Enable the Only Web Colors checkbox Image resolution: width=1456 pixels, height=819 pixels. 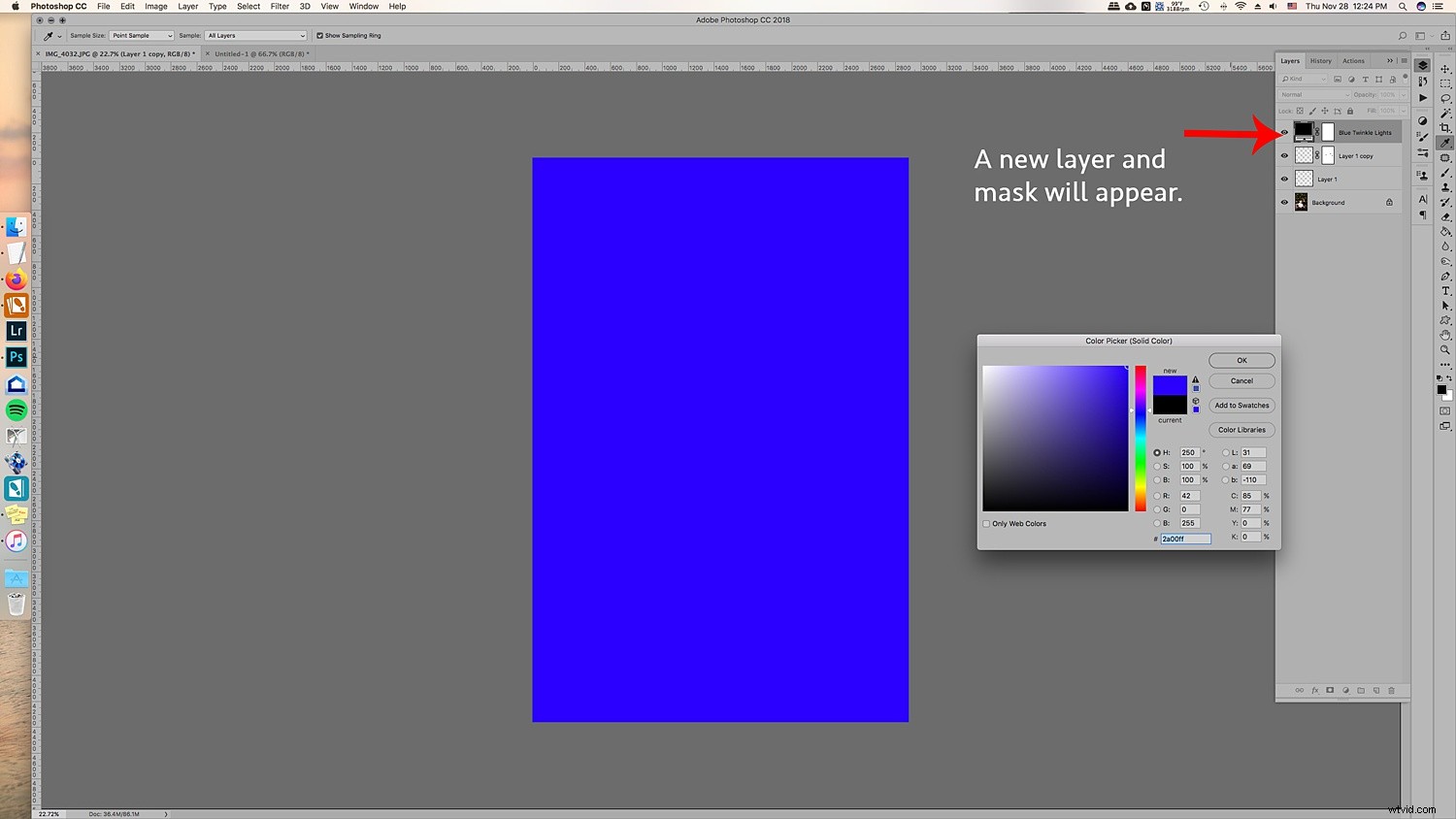(x=987, y=524)
